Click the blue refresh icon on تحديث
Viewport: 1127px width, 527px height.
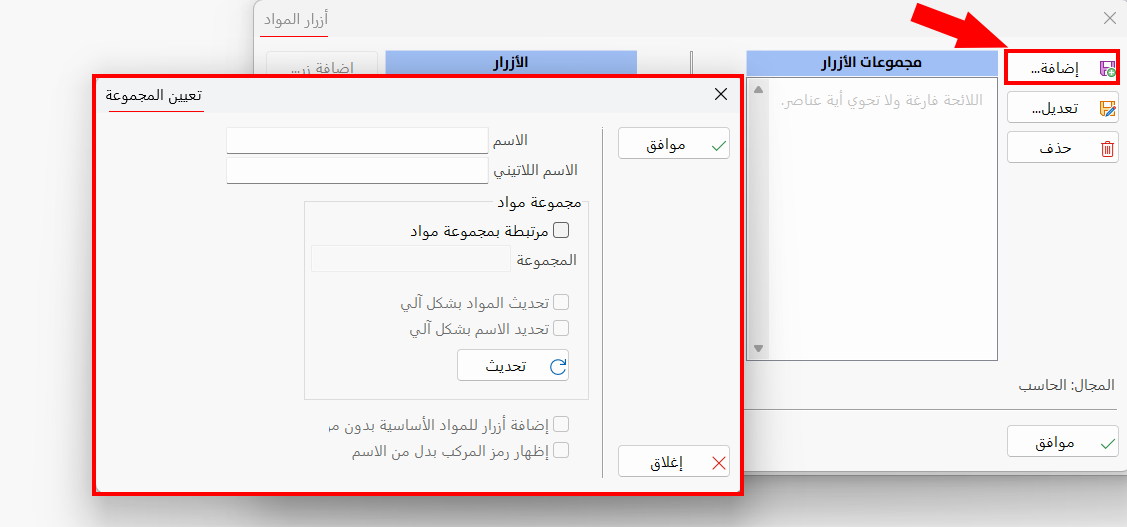[558, 367]
